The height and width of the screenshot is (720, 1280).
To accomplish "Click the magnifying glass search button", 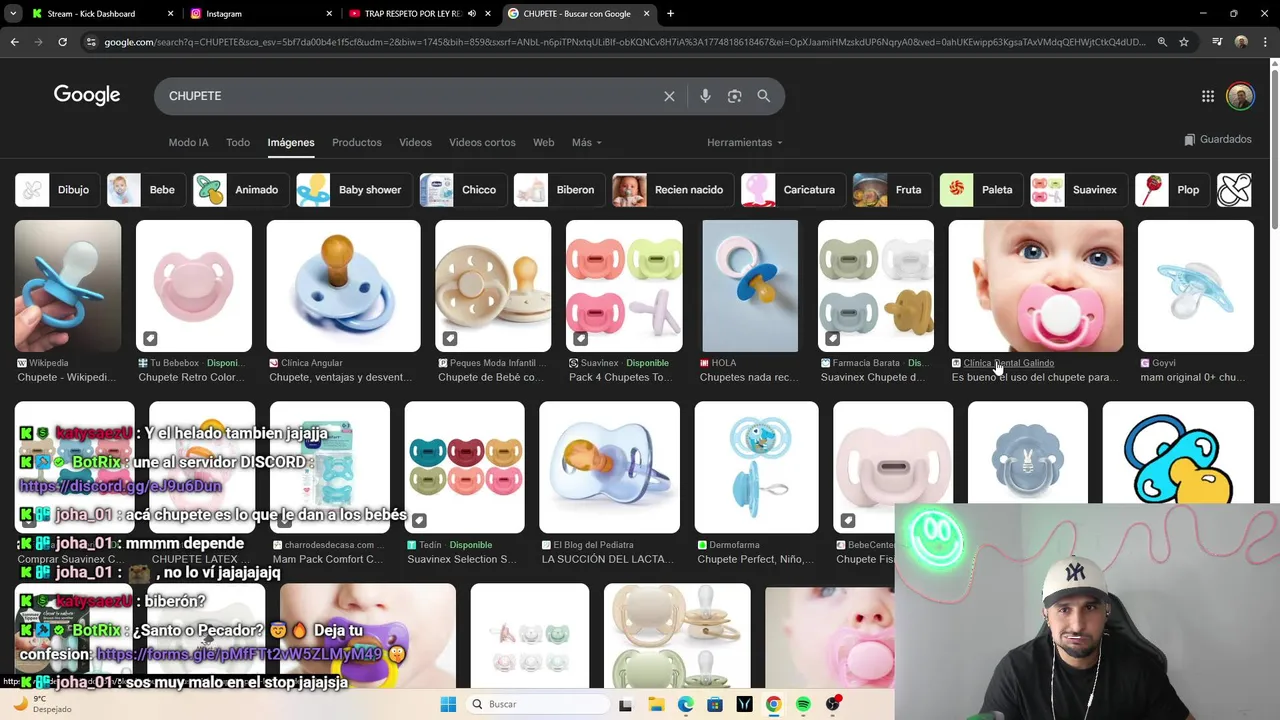I will coord(764,96).
